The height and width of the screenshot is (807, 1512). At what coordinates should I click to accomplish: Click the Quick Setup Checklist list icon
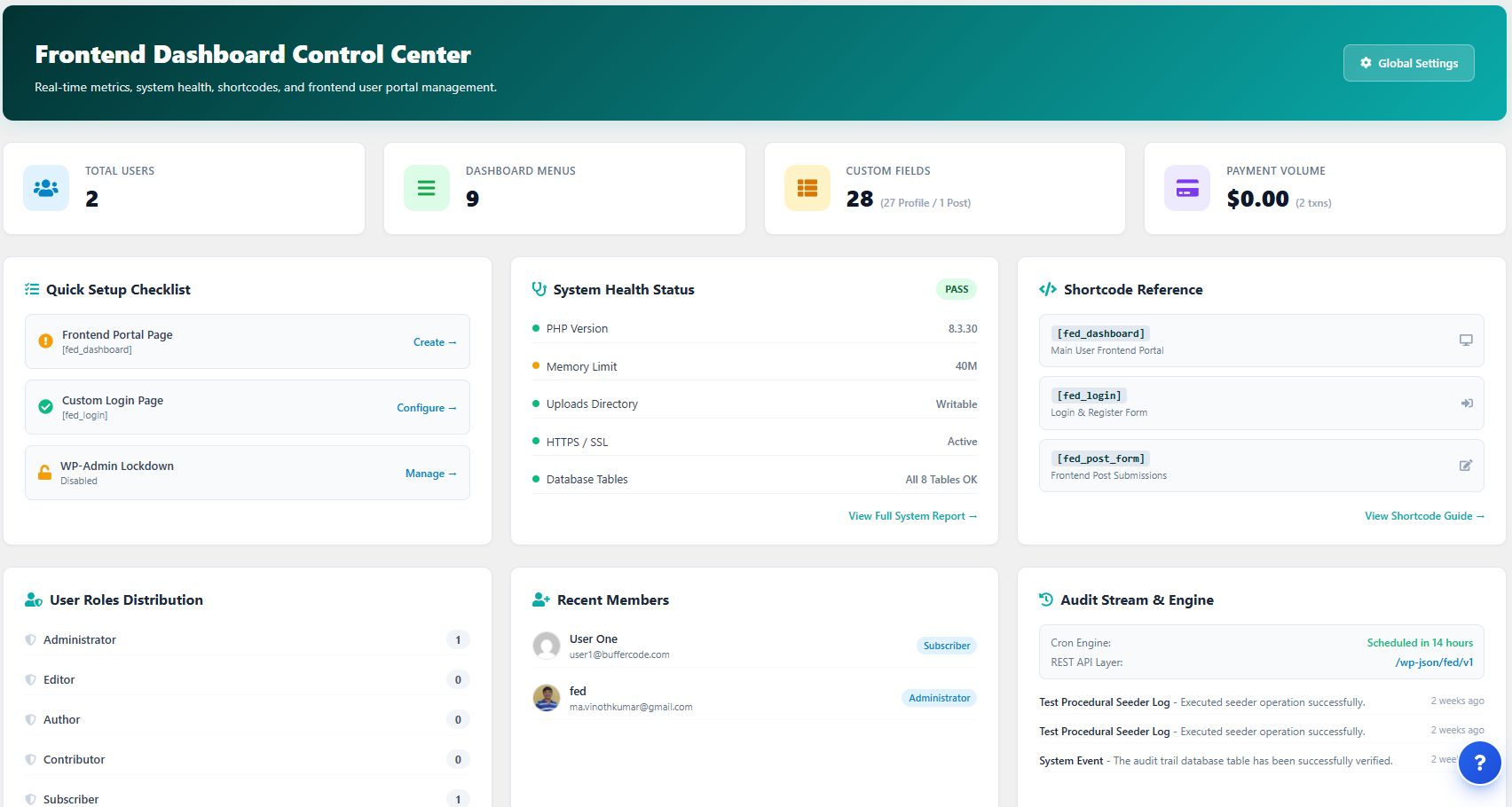tap(32, 289)
